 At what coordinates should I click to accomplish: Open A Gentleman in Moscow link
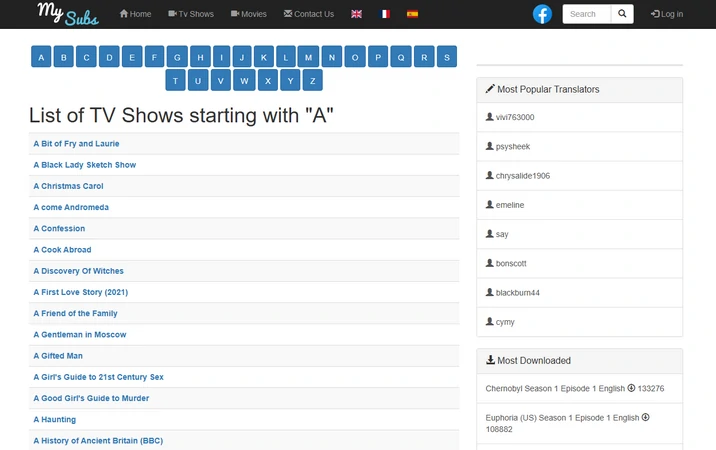(x=80, y=335)
